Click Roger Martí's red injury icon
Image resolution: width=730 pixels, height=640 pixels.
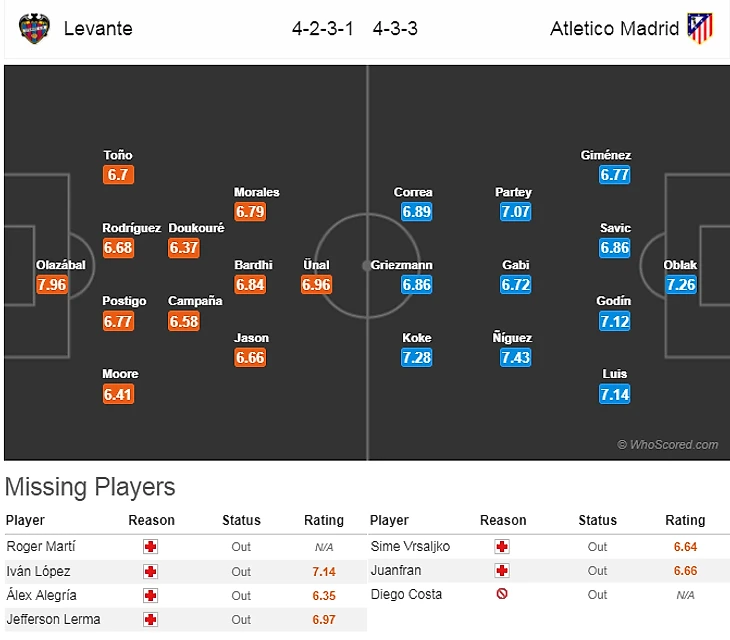coord(151,547)
